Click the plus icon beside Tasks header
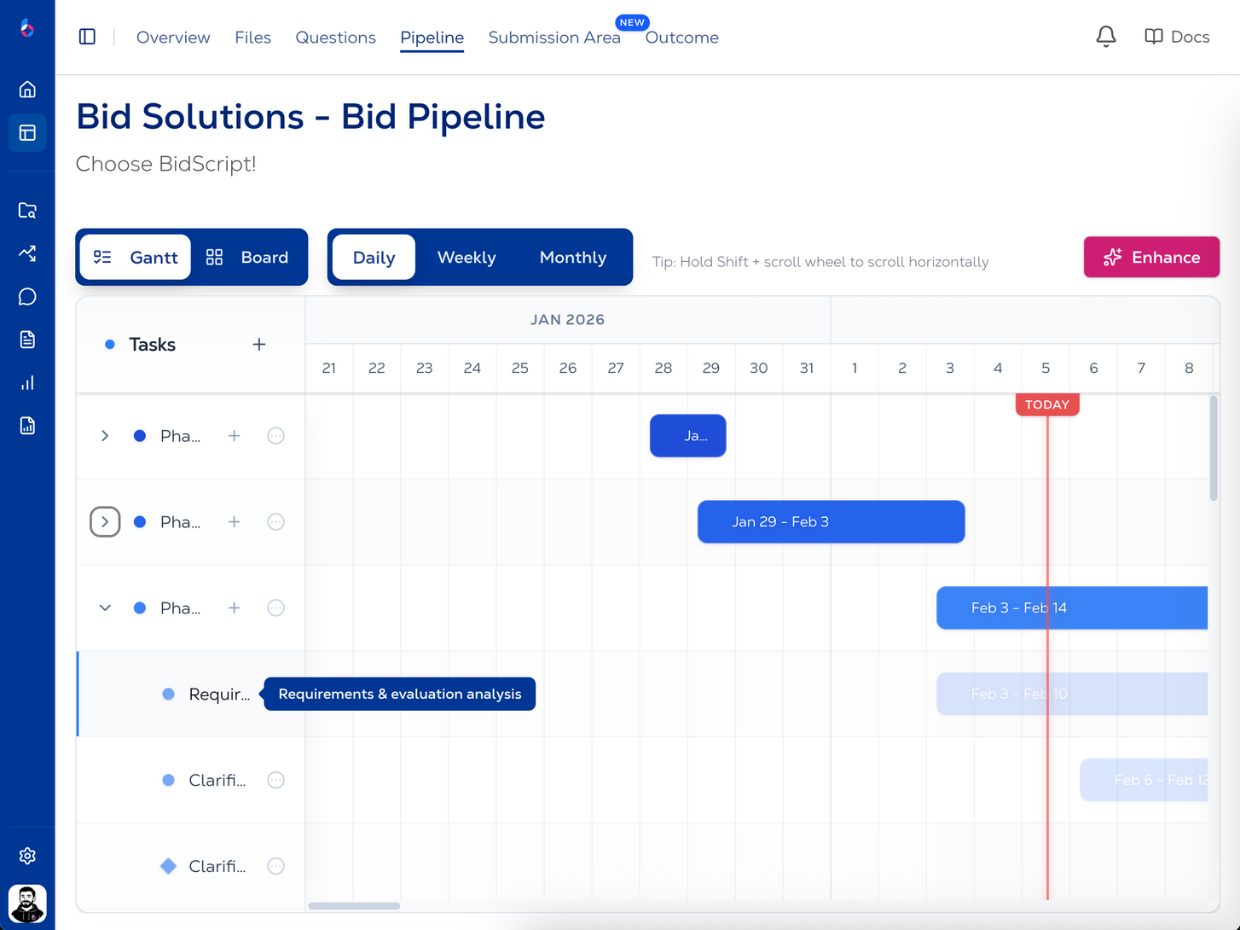Image resolution: width=1240 pixels, height=930 pixels. 259,345
